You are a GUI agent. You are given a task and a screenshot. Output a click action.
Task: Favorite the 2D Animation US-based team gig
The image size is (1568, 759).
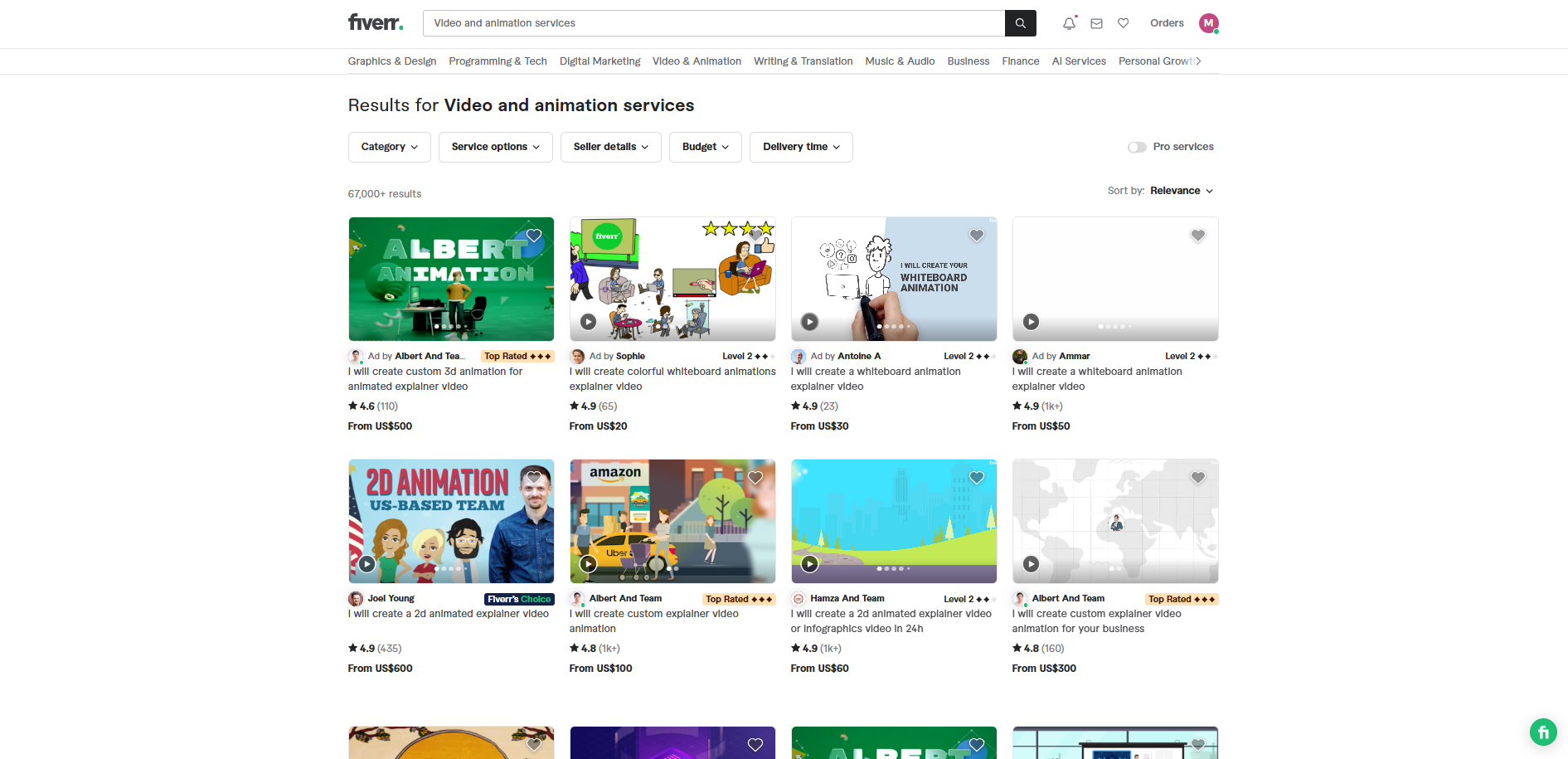pyautogui.click(x=534, y=478)
